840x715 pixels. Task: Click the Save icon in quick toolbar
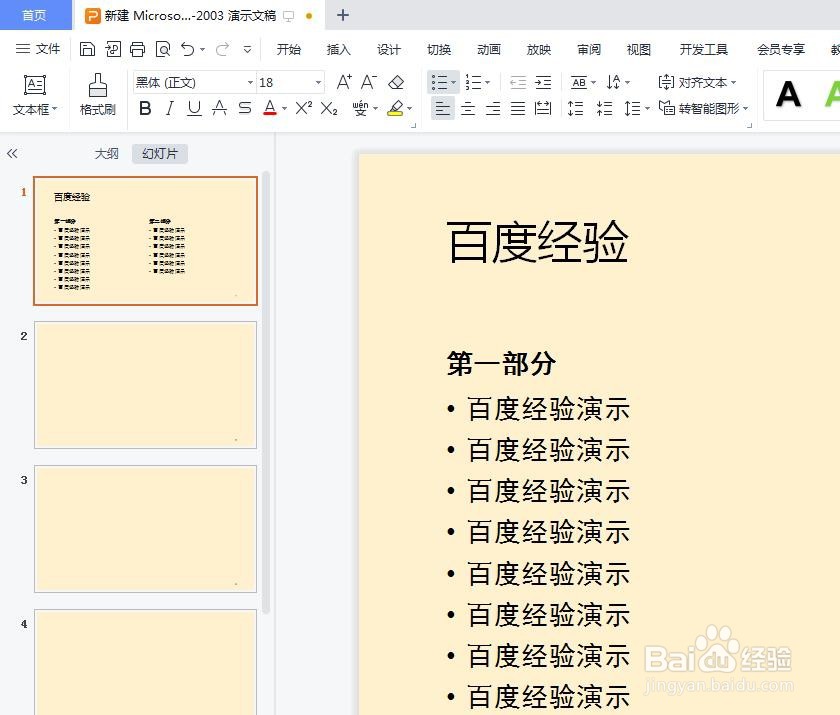click(87, 49)
